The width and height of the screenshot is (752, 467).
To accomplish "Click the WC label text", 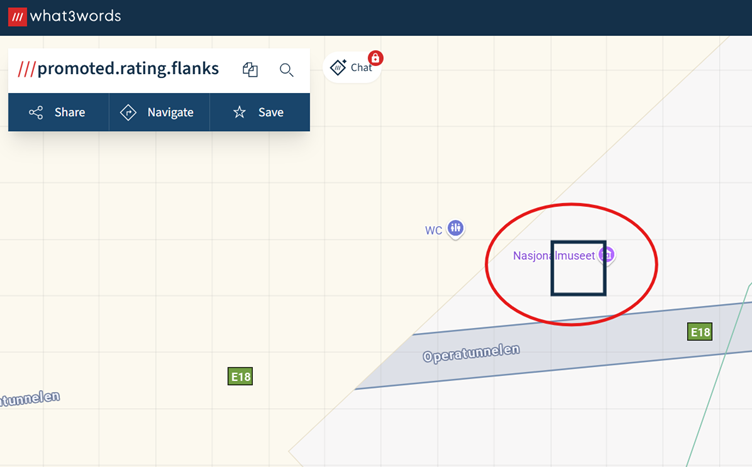I will [x=434, y=231].
